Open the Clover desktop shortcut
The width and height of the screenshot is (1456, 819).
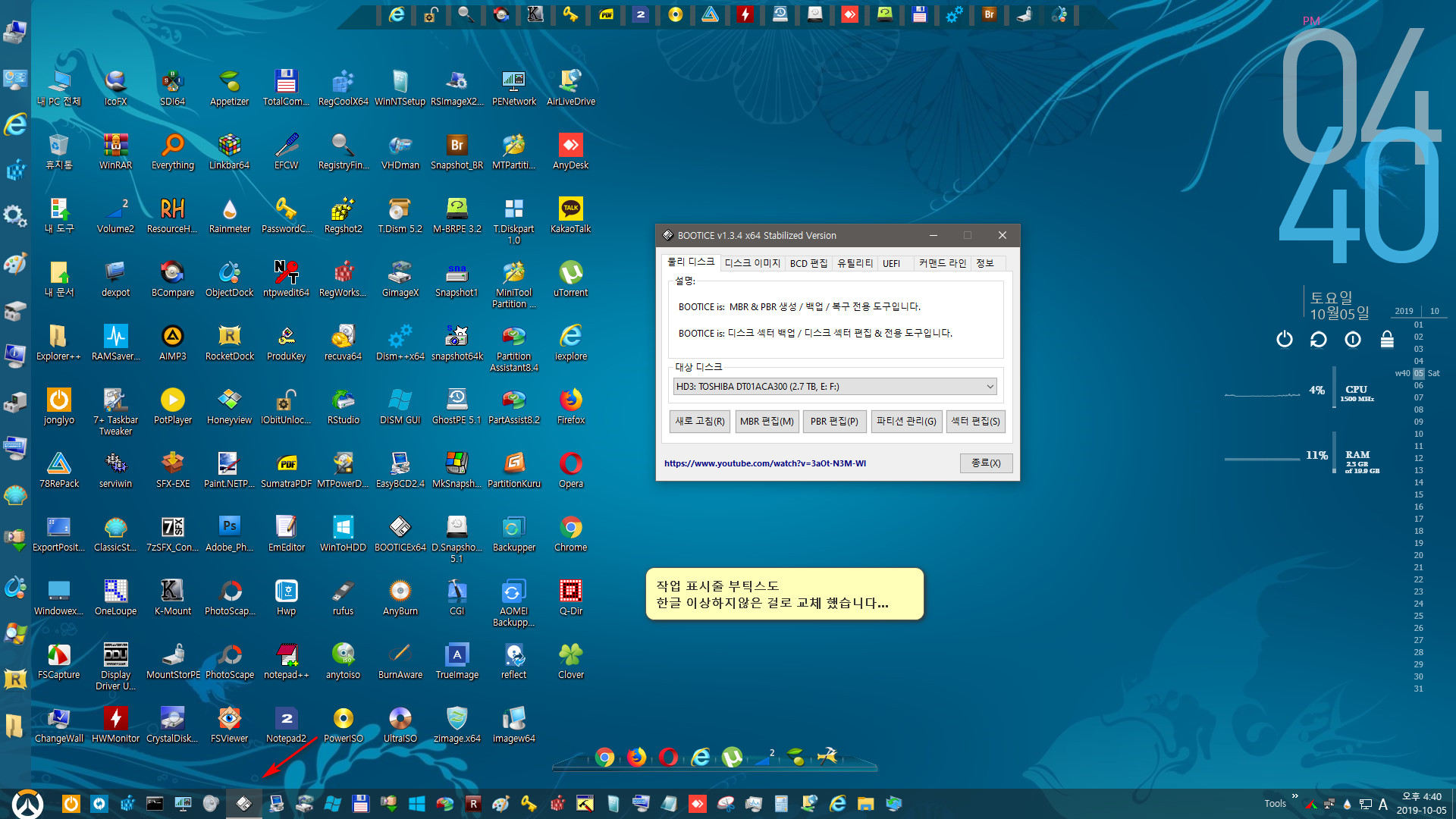[570, 661]
